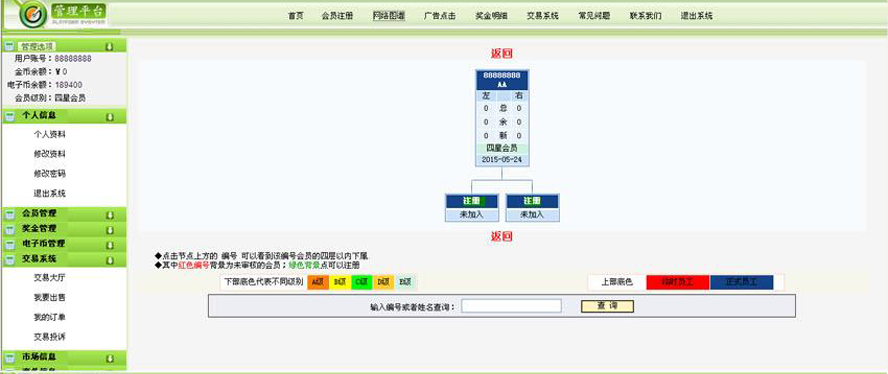888x374 pixels.
Task: Open 会员注册 in top navigation
Action: pos(337,16)
